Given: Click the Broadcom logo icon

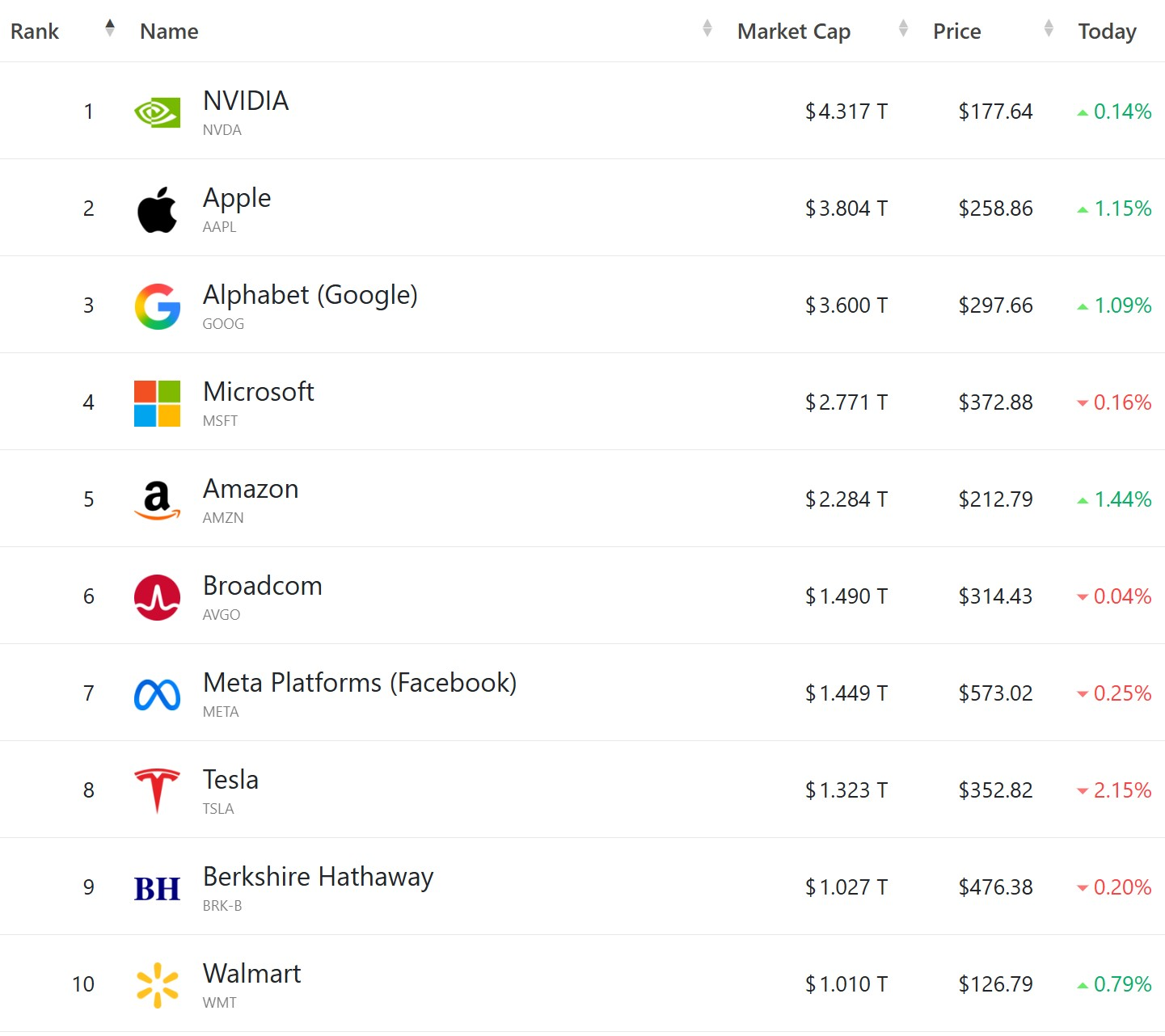Looking at the screenshot, I should [x=157, y=597].
